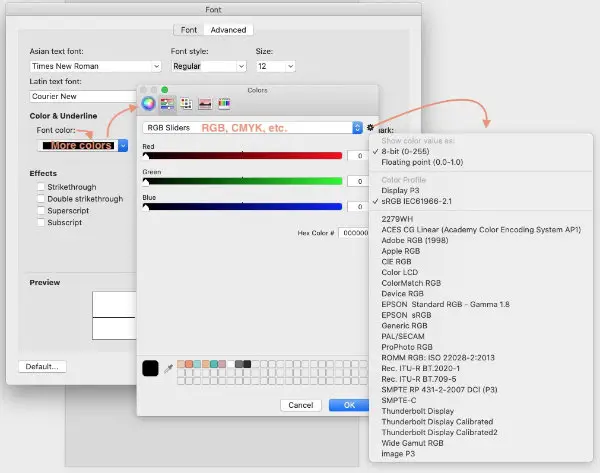Select the pencils color picker icon

[x=224, y=103]
